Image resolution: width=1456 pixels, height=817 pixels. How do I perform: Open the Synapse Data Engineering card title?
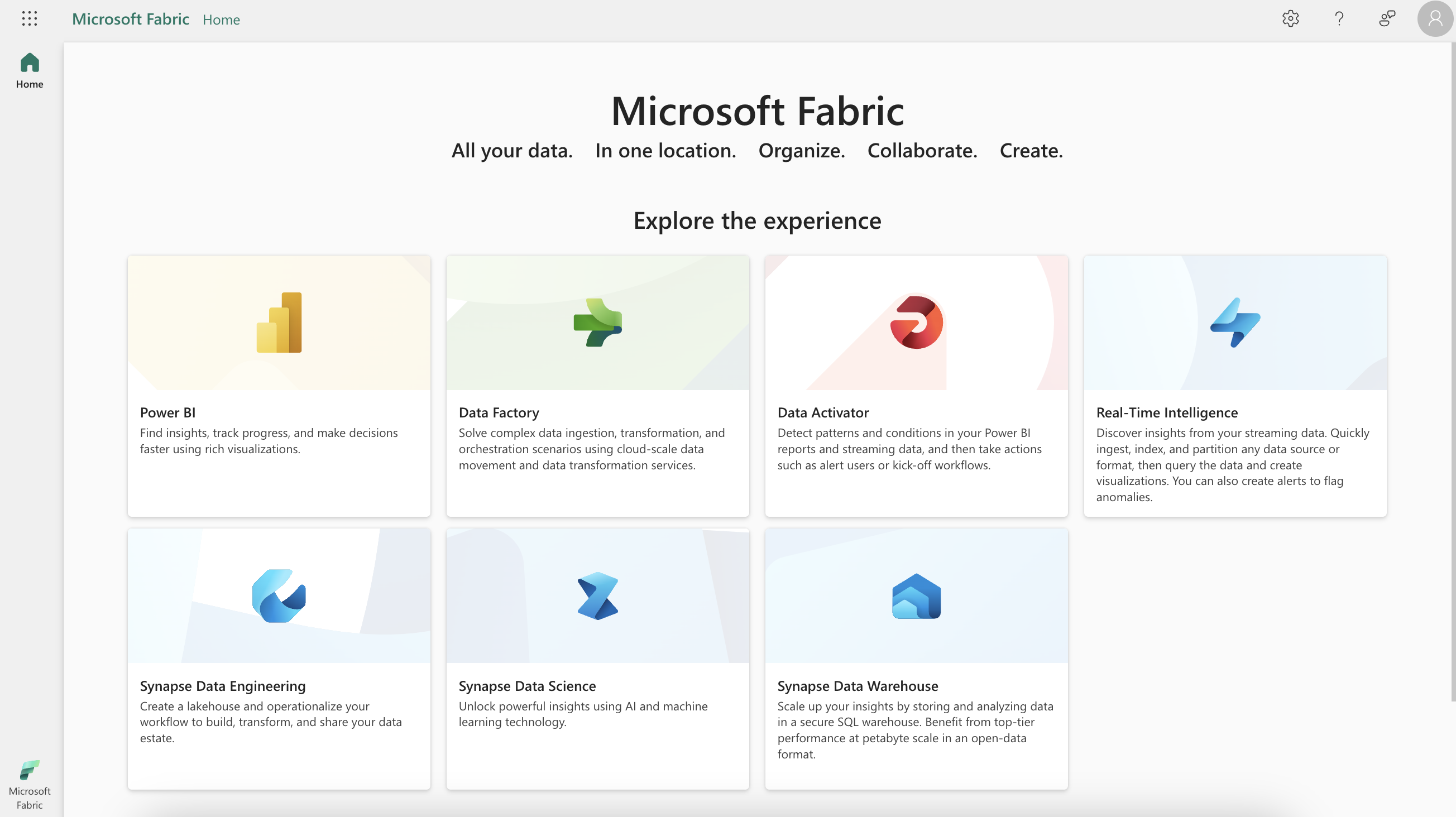point(223,686)
